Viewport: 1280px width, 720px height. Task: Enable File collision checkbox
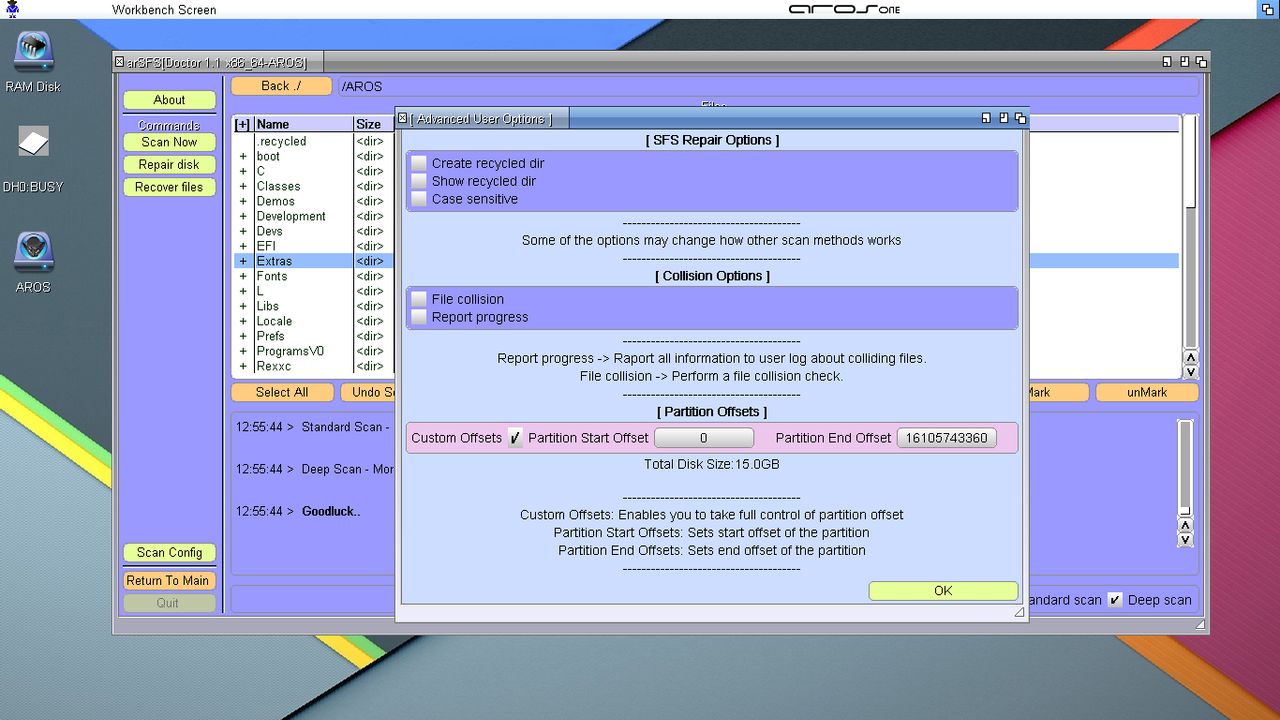pyautogui.click(x=419, y=299)
